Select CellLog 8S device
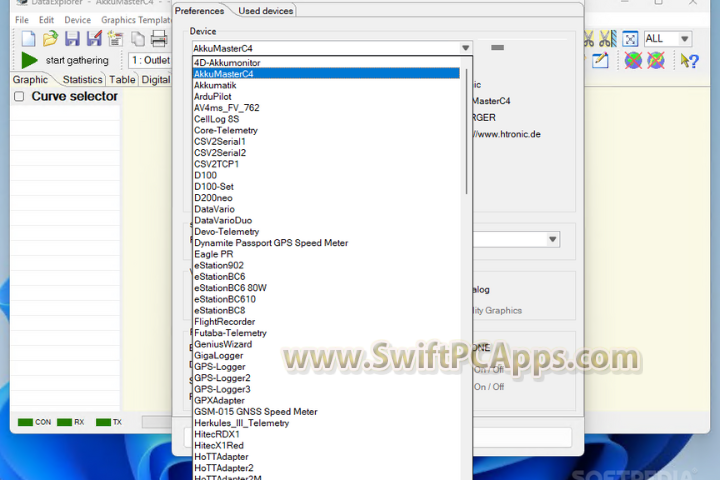Image resolution: width=720 pixels, height=480 pixels. tap(326, 119)
